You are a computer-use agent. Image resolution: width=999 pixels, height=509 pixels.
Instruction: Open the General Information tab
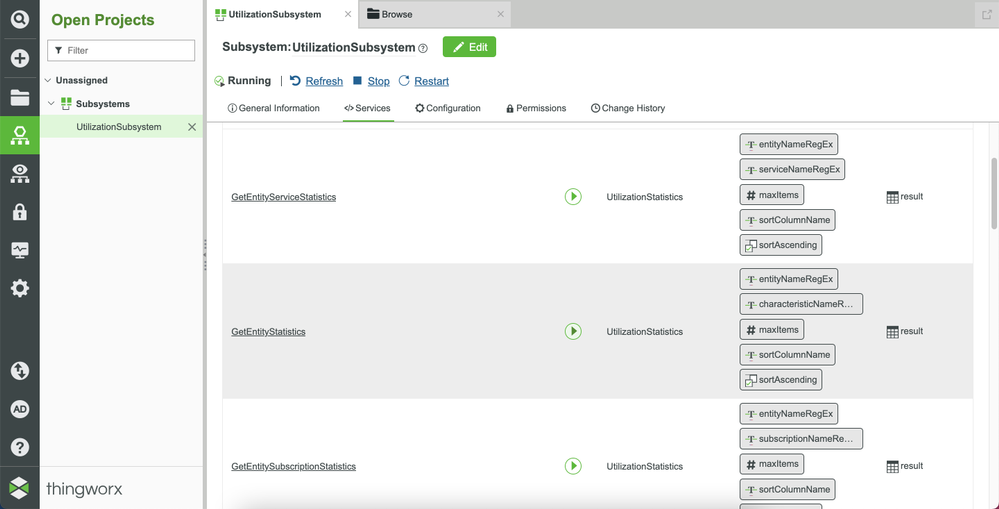pos(274,108)
